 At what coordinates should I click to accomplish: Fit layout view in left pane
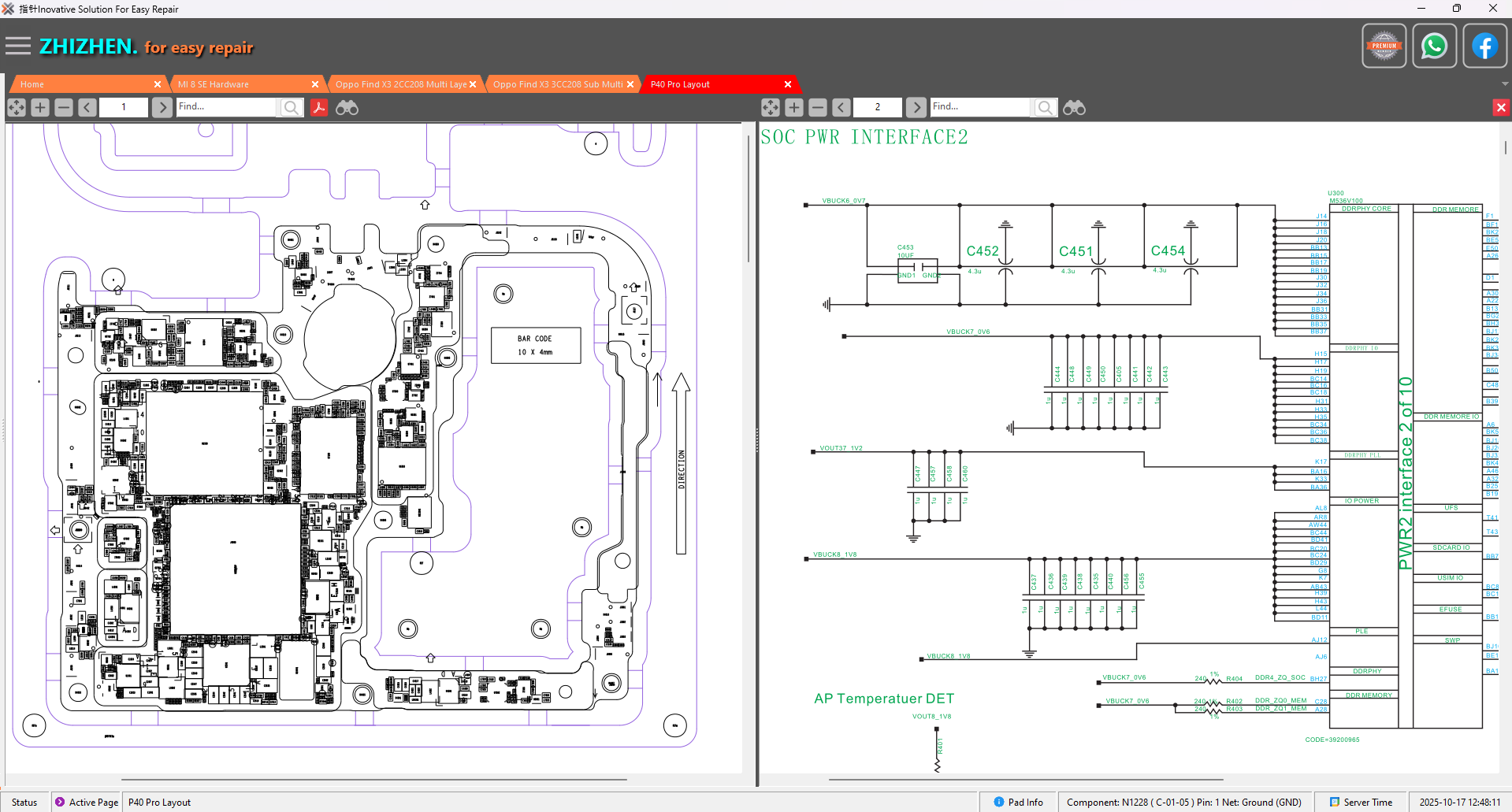17,107
